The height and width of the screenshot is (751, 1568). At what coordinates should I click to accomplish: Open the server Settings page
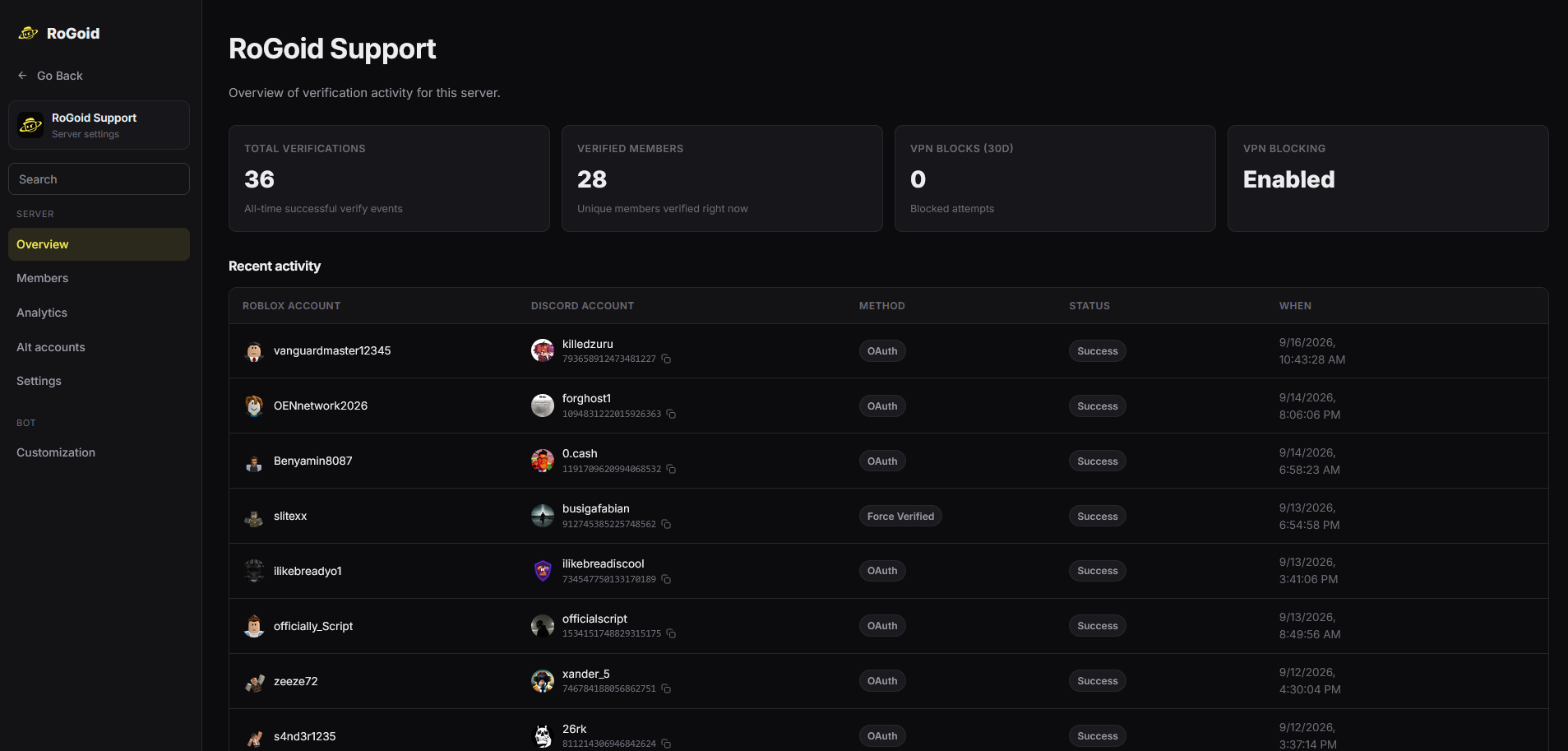click(x=99, y=381)
